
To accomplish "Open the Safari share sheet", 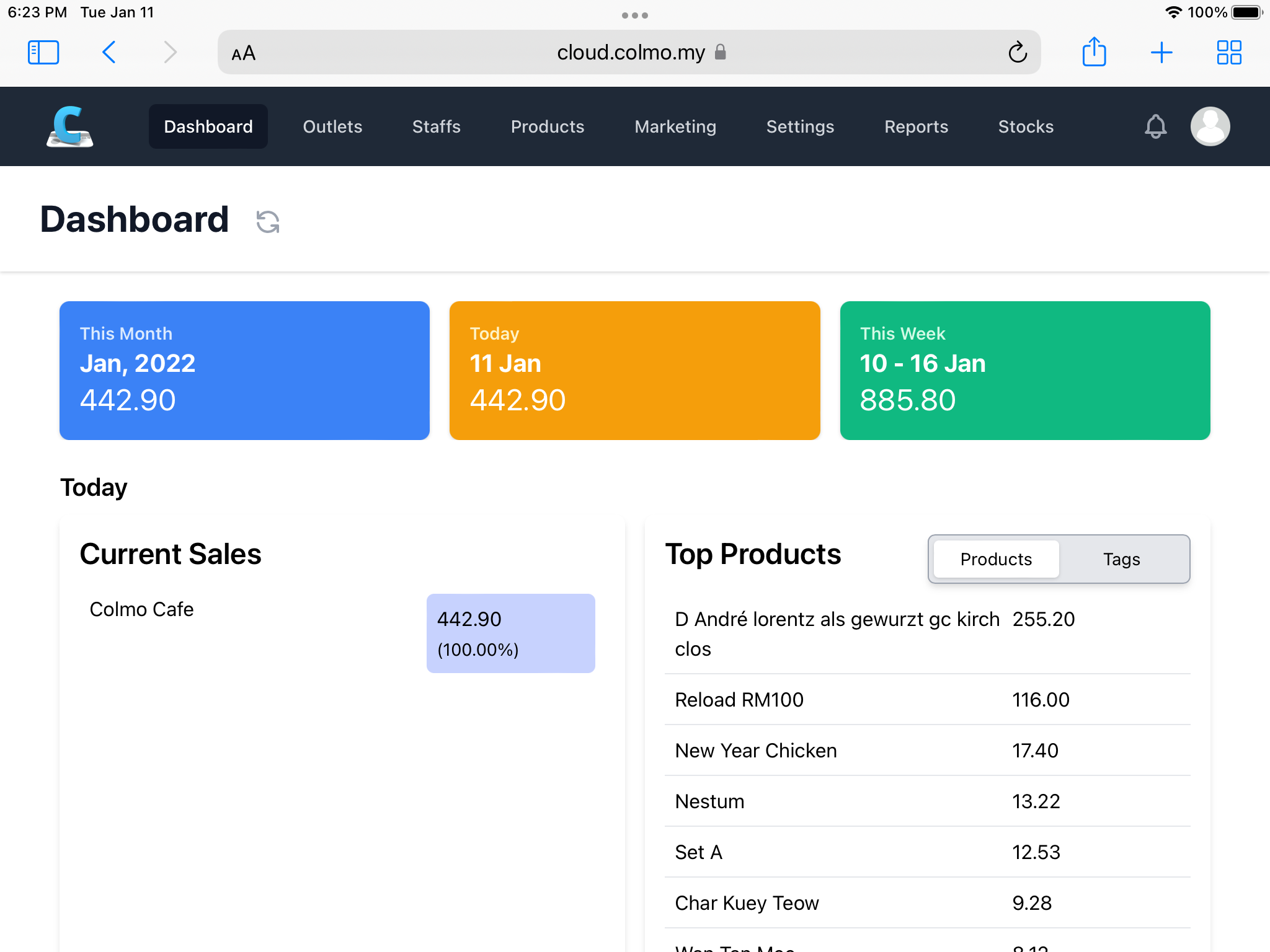I will click(1095, 52).
